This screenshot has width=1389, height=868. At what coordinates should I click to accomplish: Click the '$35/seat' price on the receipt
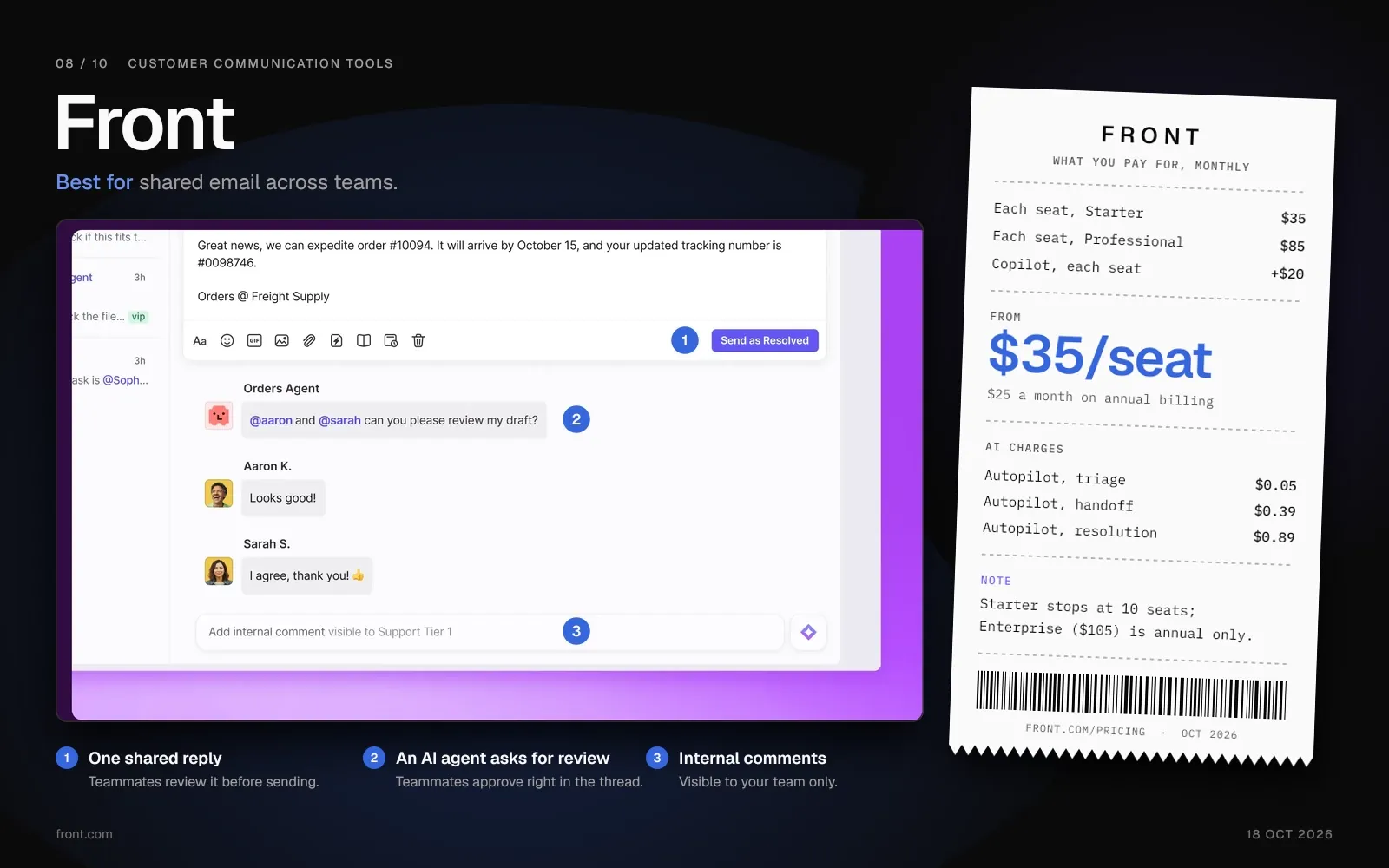click(1100, 356)
